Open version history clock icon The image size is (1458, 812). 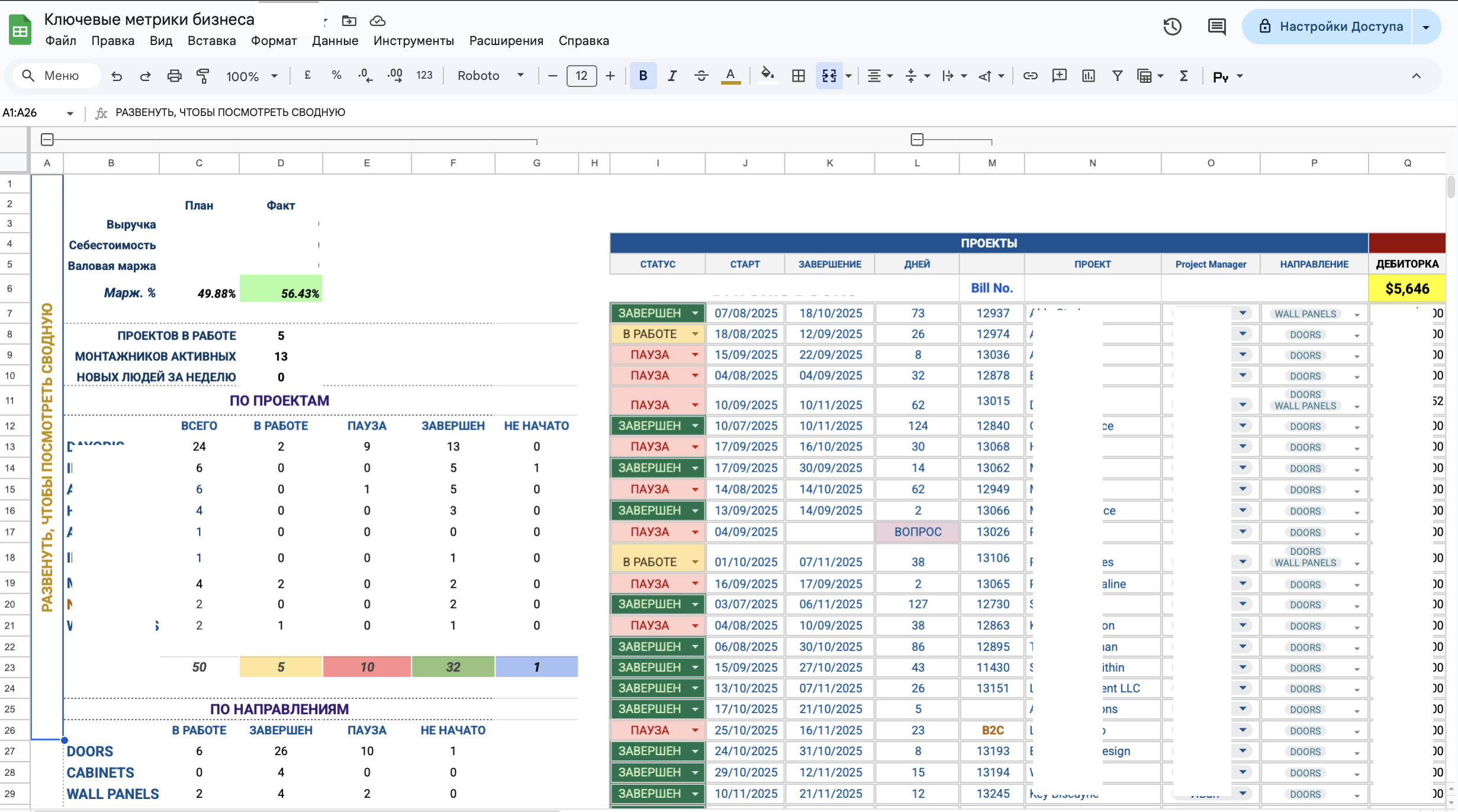[1172, 27]
